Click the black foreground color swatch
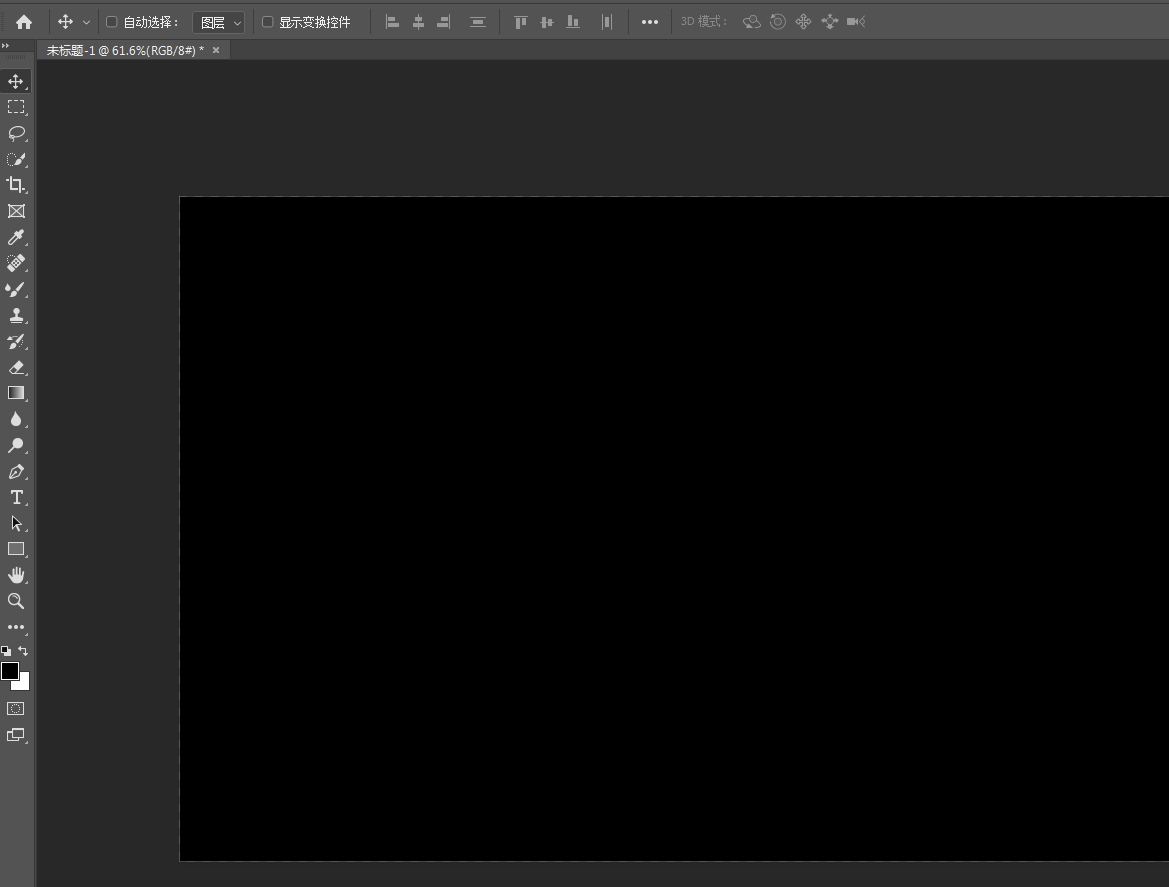The height and width of the screenshot is (887, 1169). point(10,671)
